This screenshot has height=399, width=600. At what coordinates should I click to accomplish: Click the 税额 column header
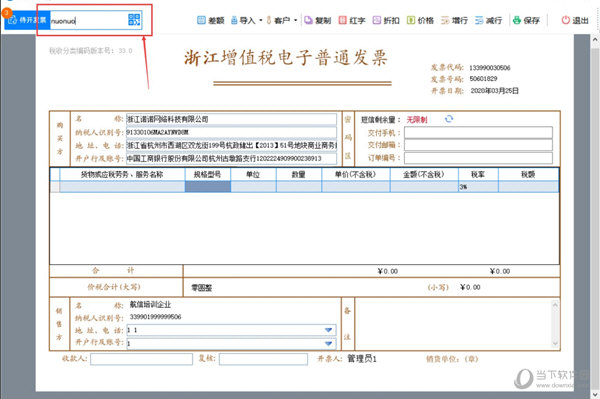coord(528,174)
